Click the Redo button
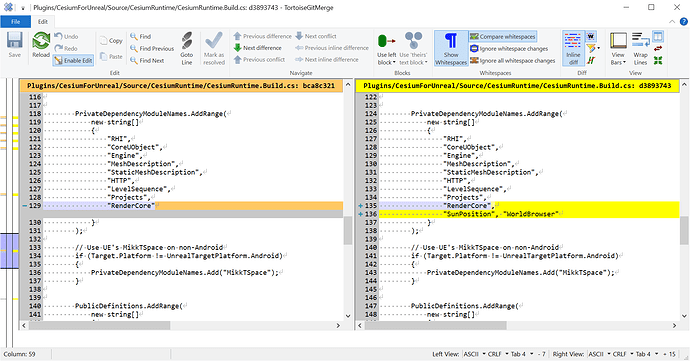 (x=66, y=48)
